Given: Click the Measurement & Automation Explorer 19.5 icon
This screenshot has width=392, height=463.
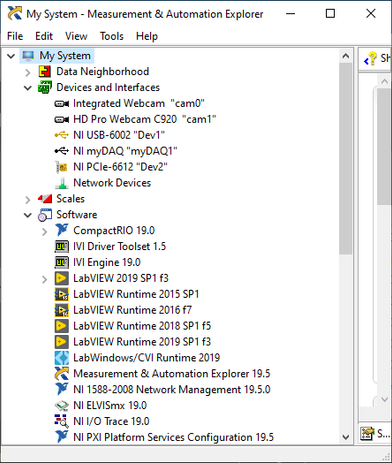Looking at the screenshot, I should click(62, 374).
